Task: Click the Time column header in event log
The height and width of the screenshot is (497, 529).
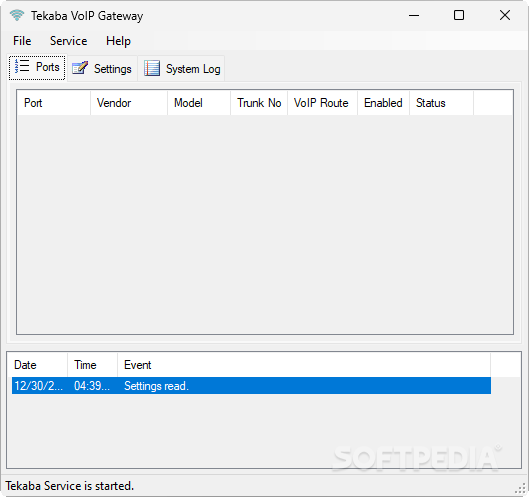Action: coord(92,365)
